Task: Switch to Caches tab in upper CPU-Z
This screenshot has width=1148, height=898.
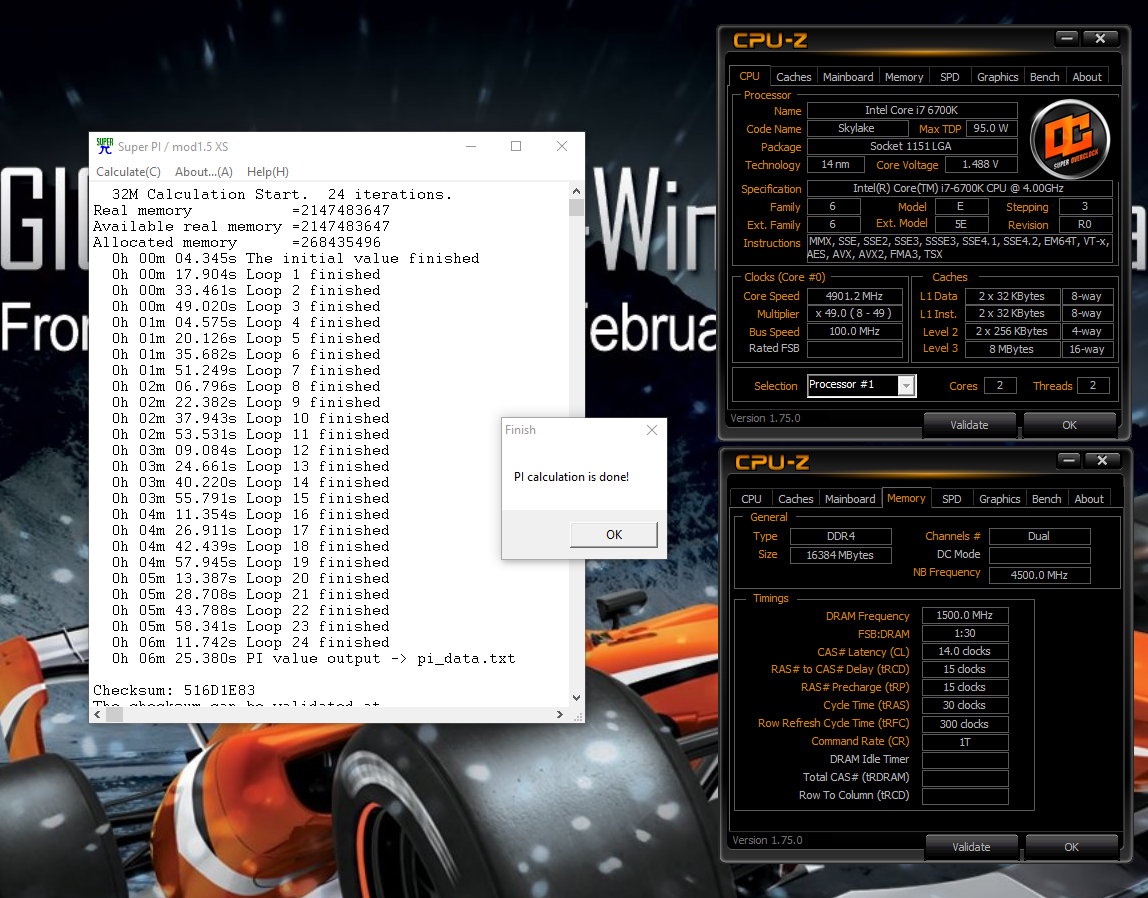Action: click(x=794, y=77)
